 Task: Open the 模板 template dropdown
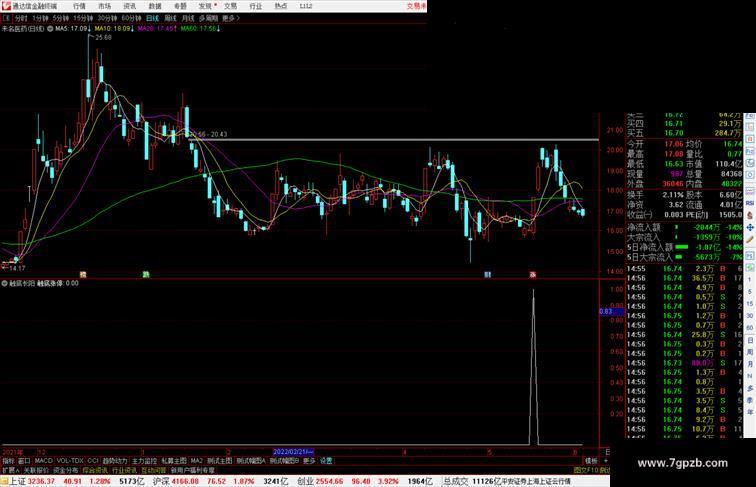click(591, 461)
